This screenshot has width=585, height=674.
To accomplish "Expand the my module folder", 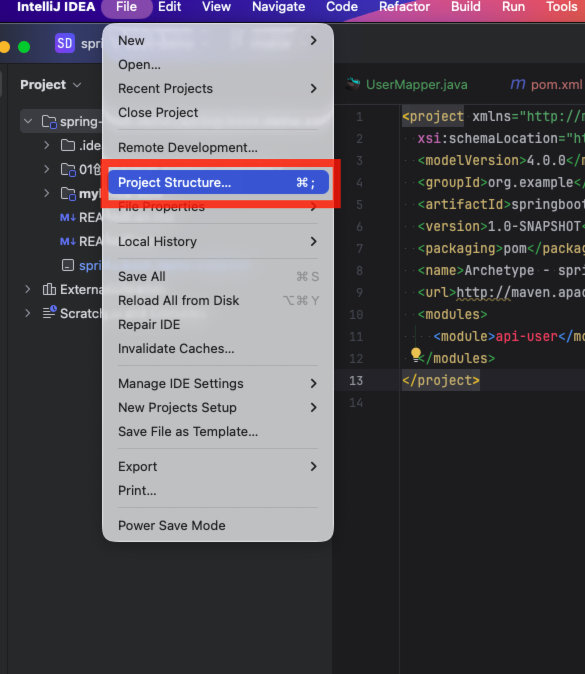I will coord(46,194).
